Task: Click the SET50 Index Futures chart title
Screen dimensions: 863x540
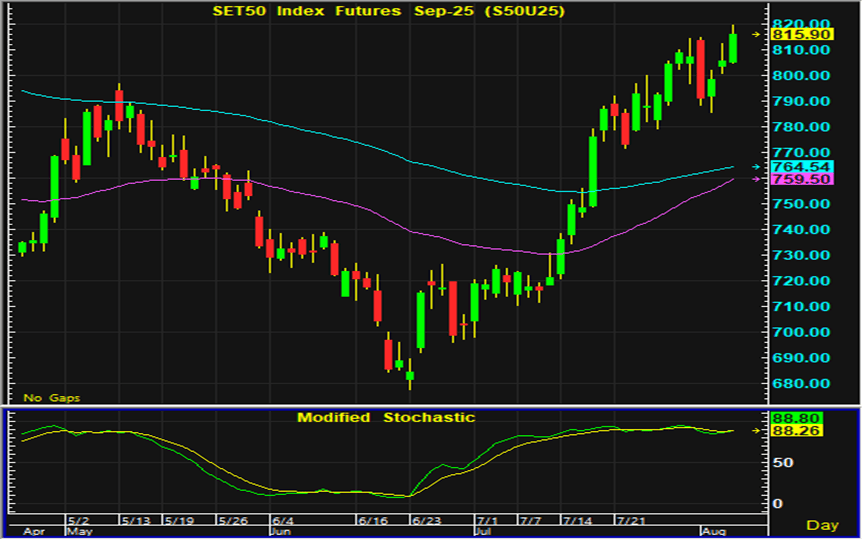Action: click(388, 11)
